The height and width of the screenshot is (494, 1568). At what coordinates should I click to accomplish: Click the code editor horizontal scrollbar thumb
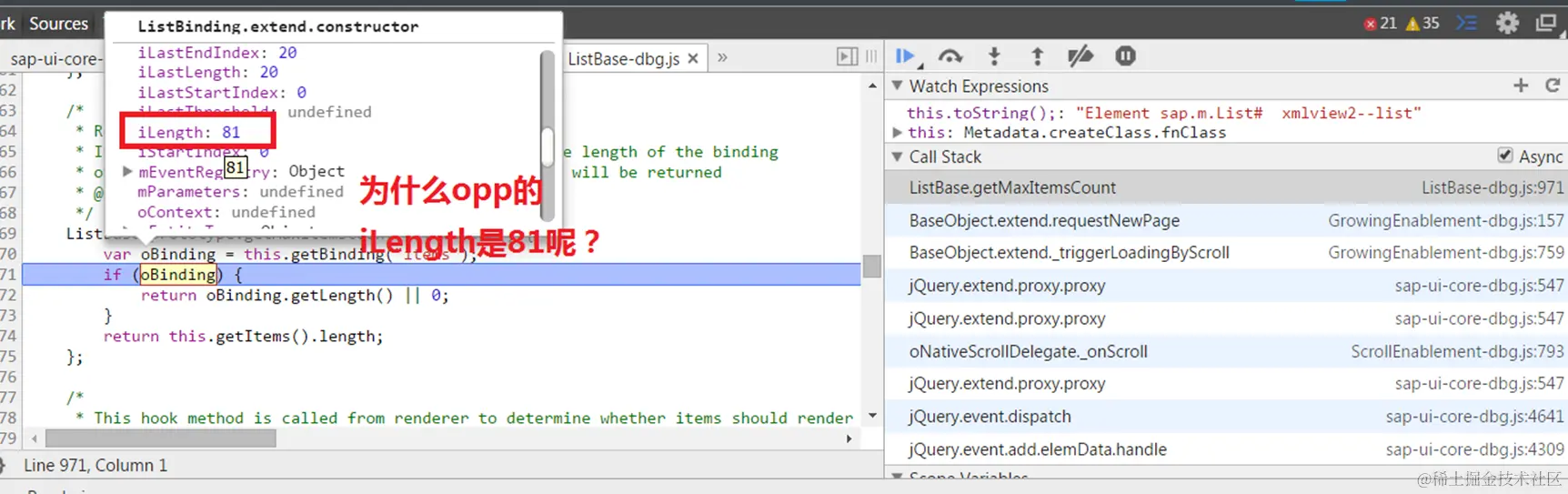[161, 439]
